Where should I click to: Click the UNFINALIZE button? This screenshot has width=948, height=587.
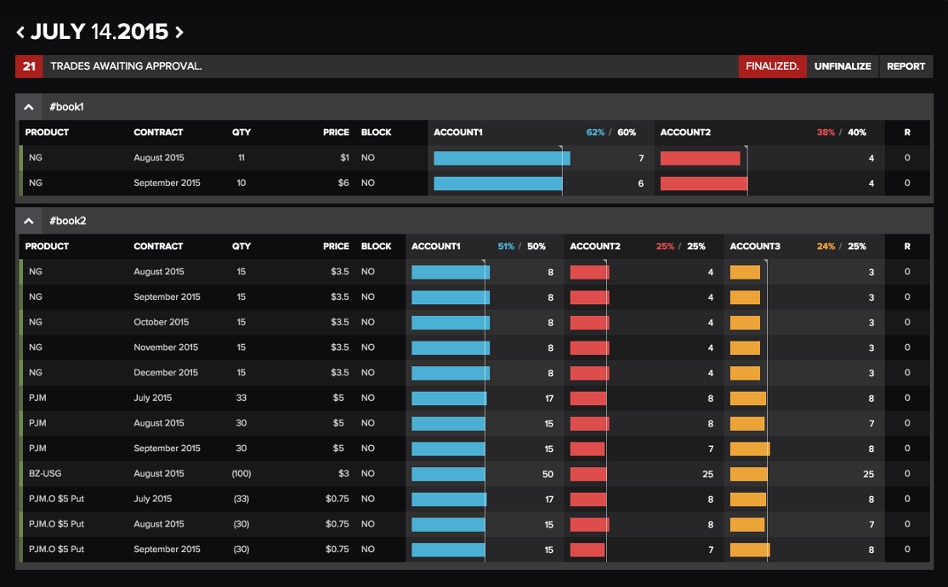coord(843,66)
